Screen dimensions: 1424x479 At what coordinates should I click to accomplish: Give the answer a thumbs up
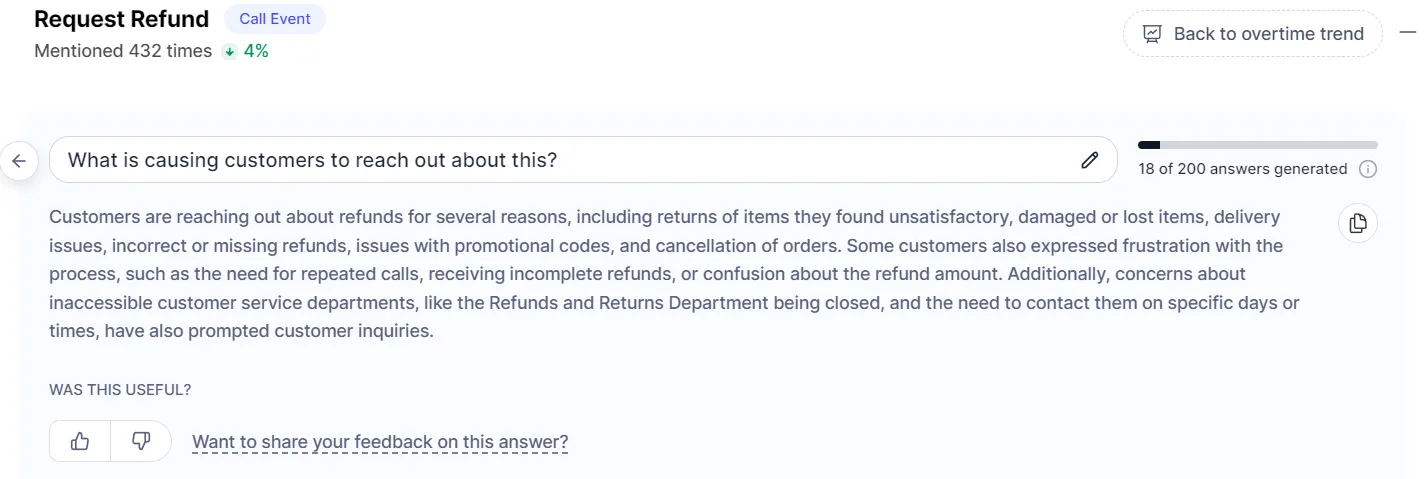80,441
